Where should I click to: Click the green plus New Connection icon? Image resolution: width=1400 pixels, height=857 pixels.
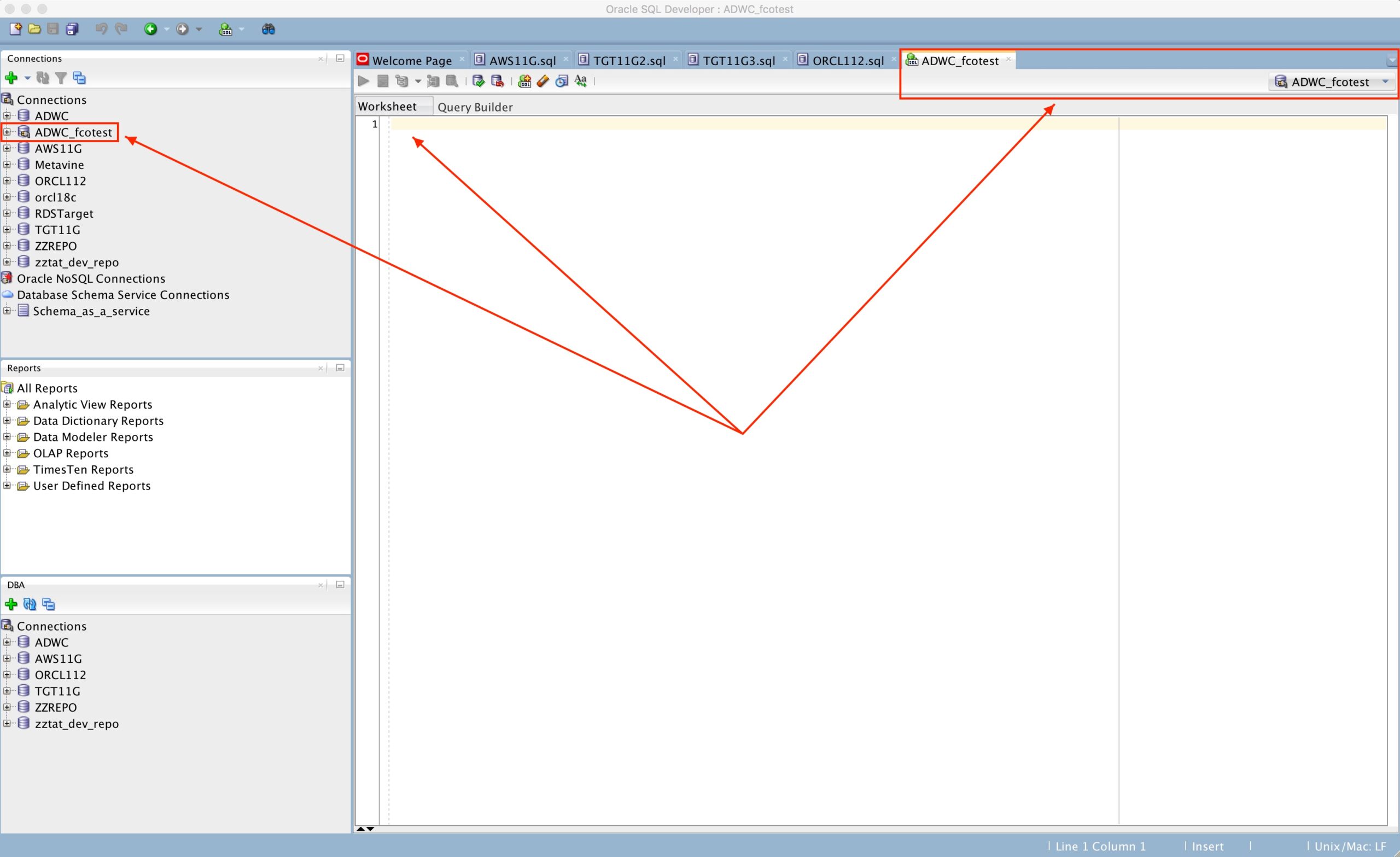(x=11, y=78)
